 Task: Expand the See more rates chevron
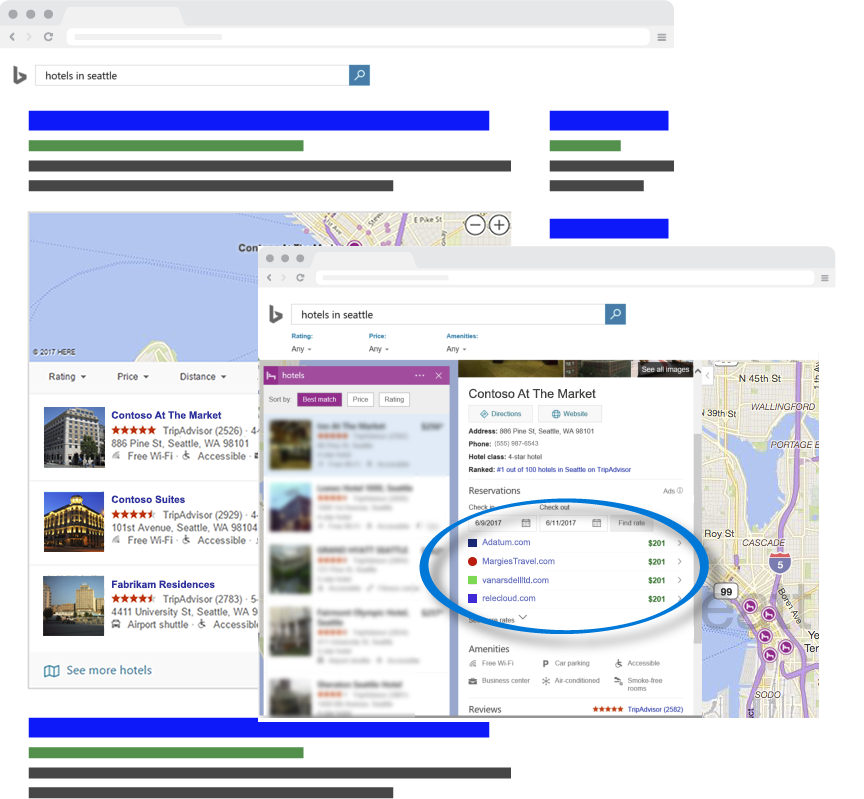tap(522, 618)
